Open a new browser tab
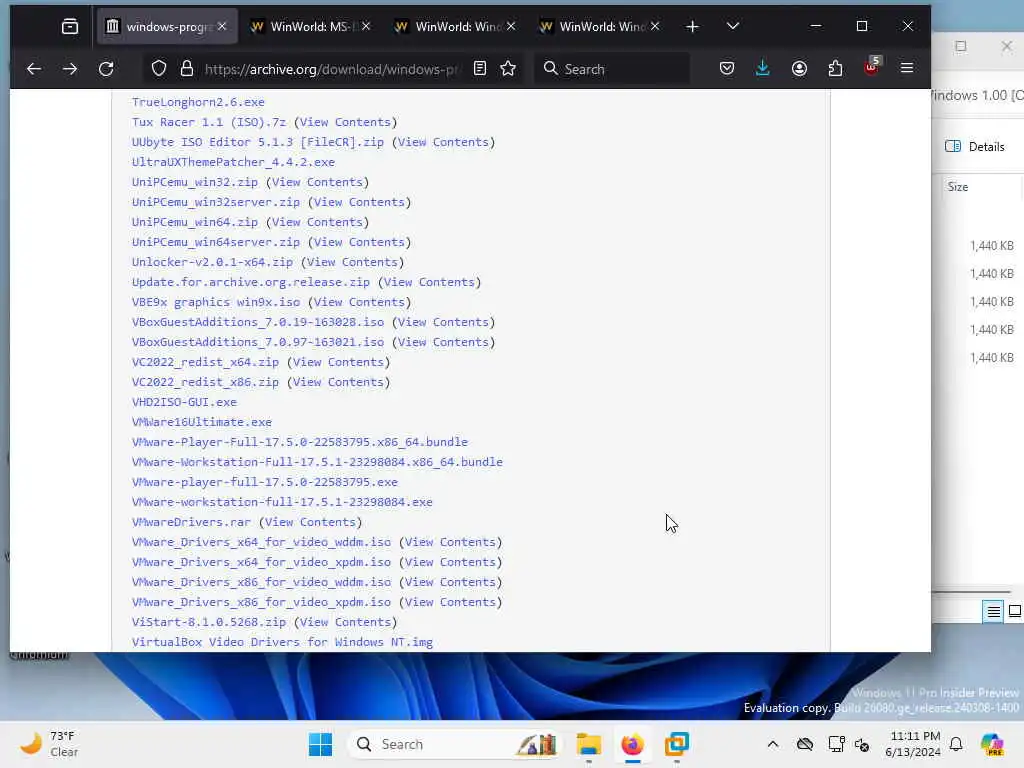1024x768 pixels. pos(693,27)
